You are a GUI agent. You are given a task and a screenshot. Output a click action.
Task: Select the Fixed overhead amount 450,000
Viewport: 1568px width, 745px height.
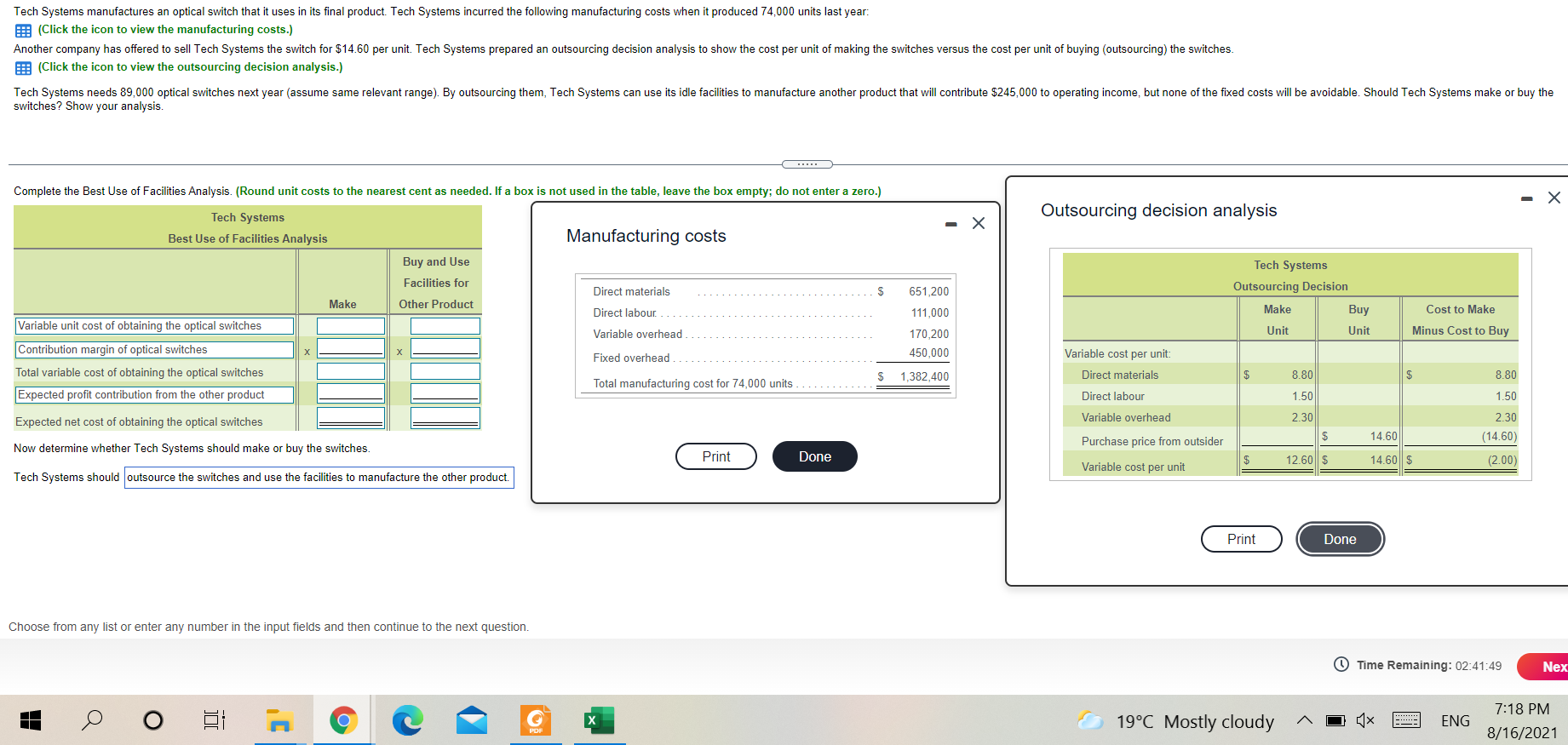coord(928,353)
